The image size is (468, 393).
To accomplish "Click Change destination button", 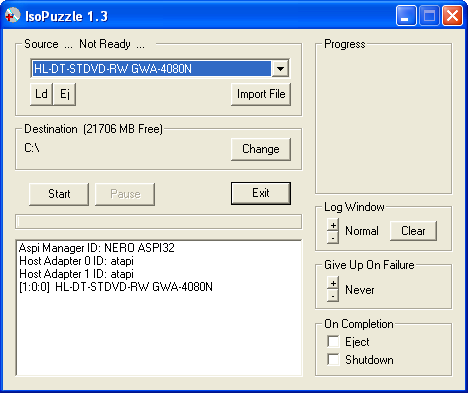I will point(261,149).
